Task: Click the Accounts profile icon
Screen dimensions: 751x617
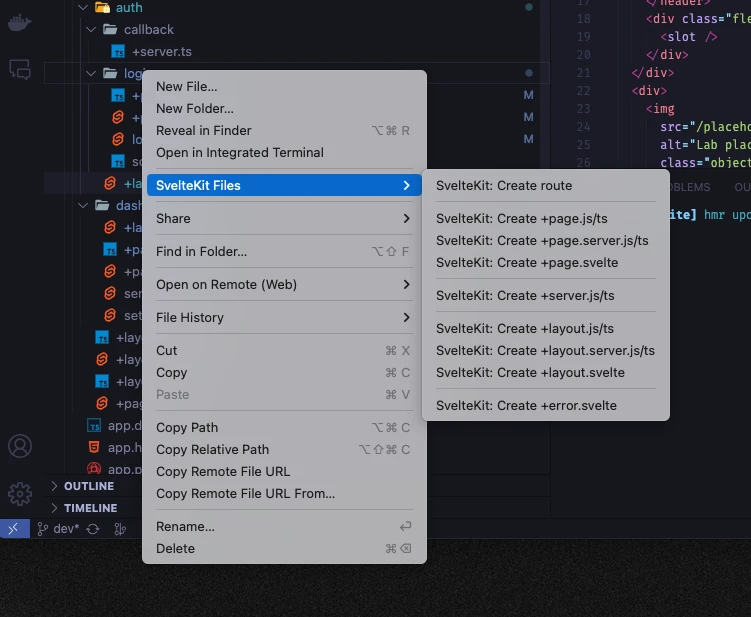Action: point(19,446)
